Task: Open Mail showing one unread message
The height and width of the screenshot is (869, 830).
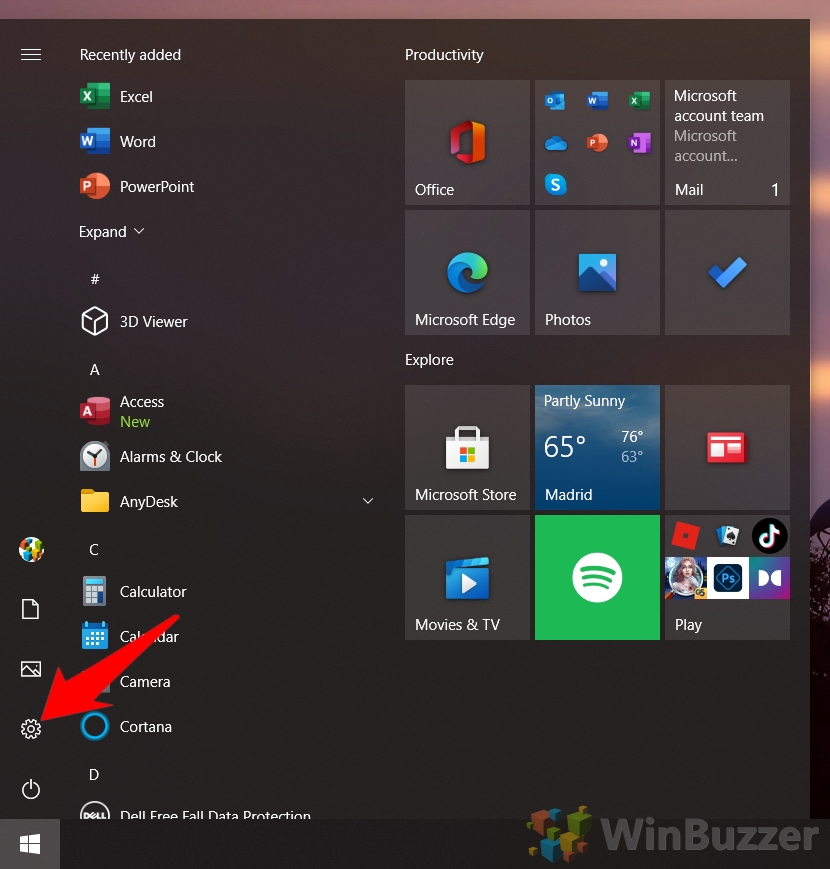Action: click(x=726, y=142)
